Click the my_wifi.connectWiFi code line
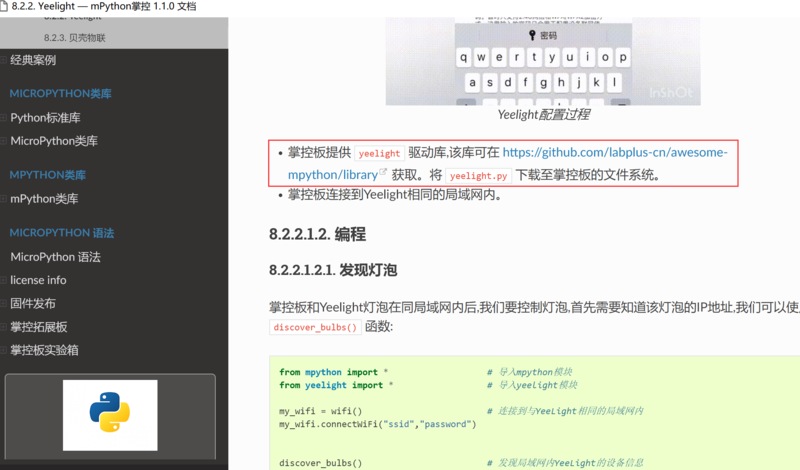The image size is (800, 470). click(378, 424)
